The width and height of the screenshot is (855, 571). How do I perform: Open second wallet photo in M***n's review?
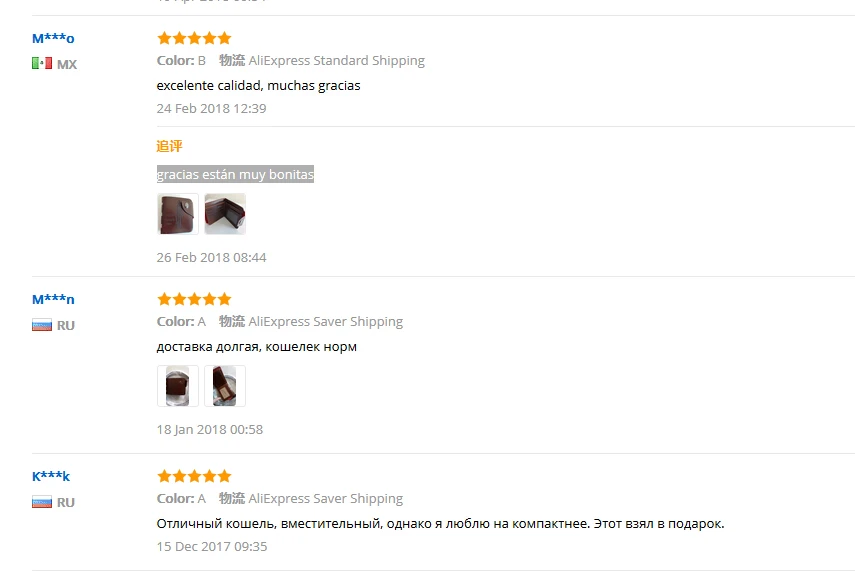tap(225, 386)
